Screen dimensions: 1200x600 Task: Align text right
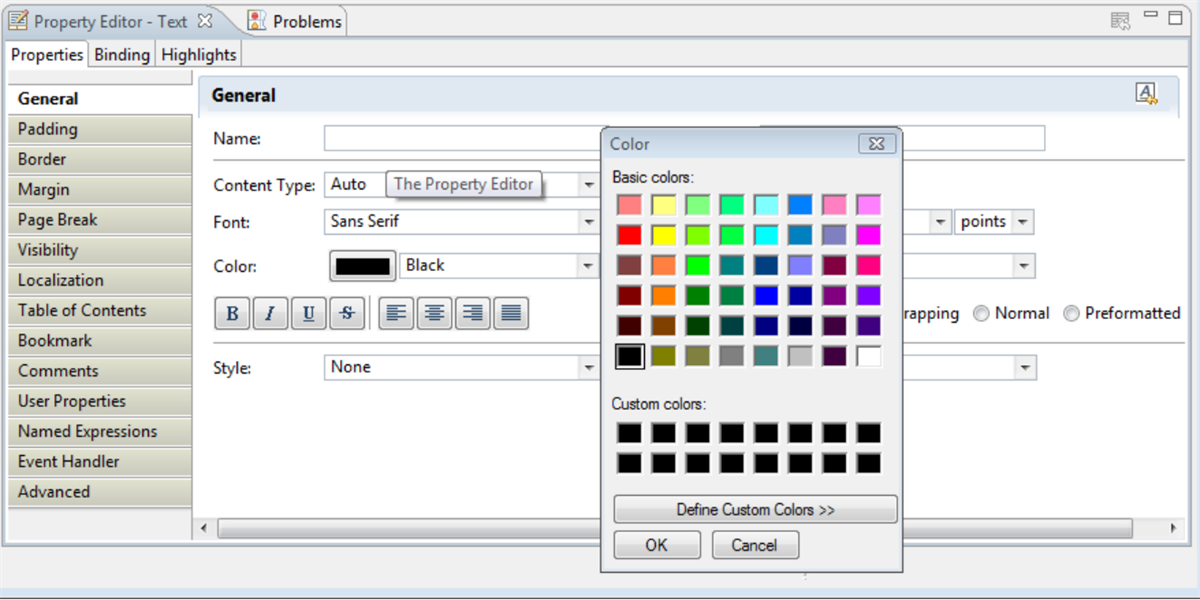[473, 314]
